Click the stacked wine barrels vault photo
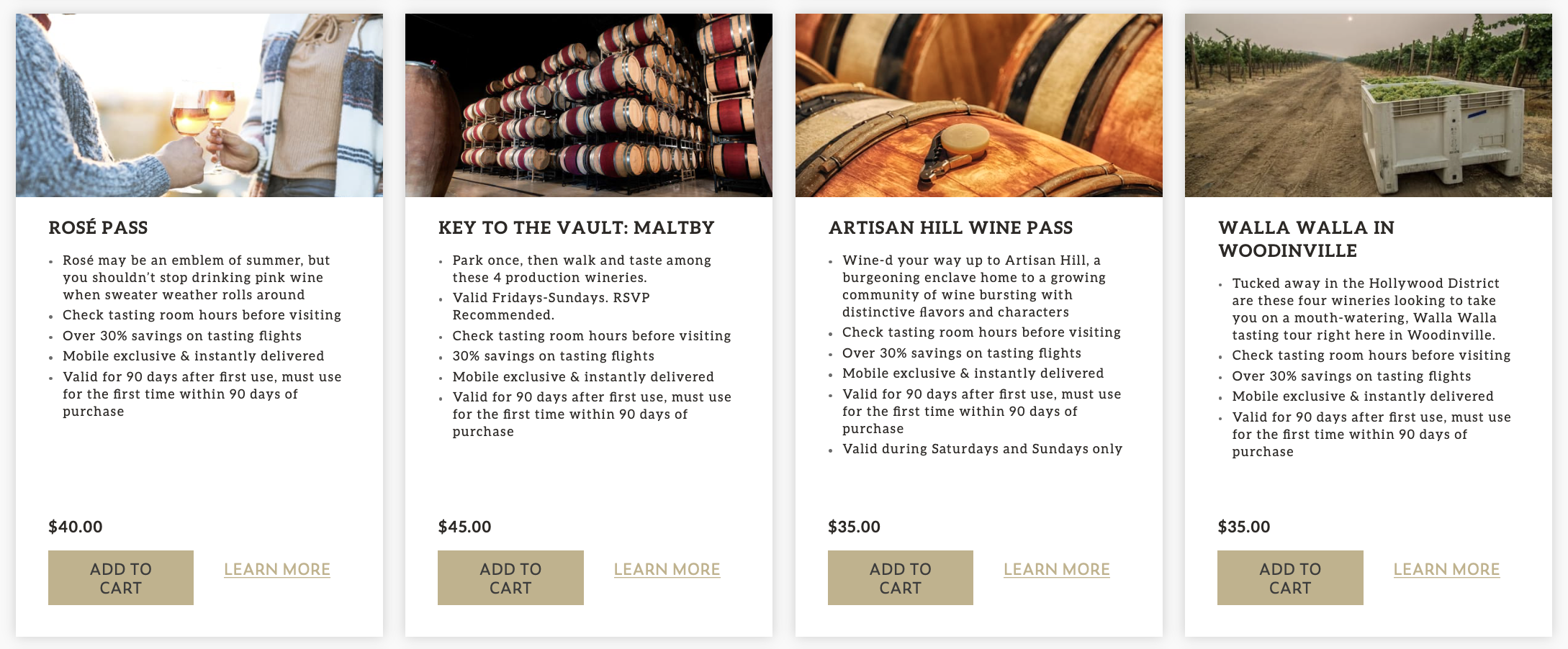This screenshot has width=1568, height=649. pyautogui.click(x=589, y=105)
